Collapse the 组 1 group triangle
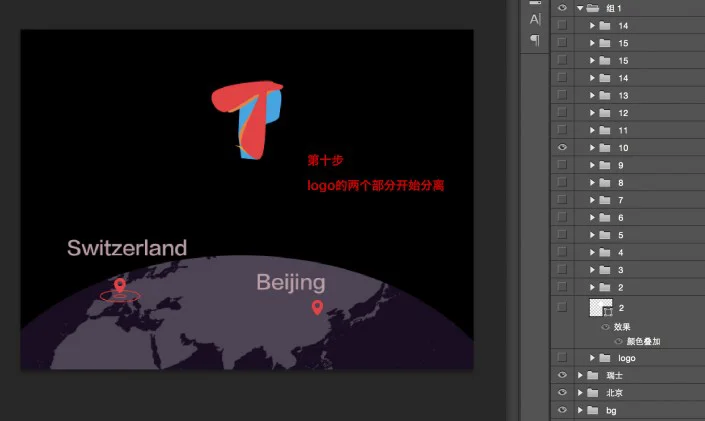Viewport: 705px width, 421px height. 580,8
